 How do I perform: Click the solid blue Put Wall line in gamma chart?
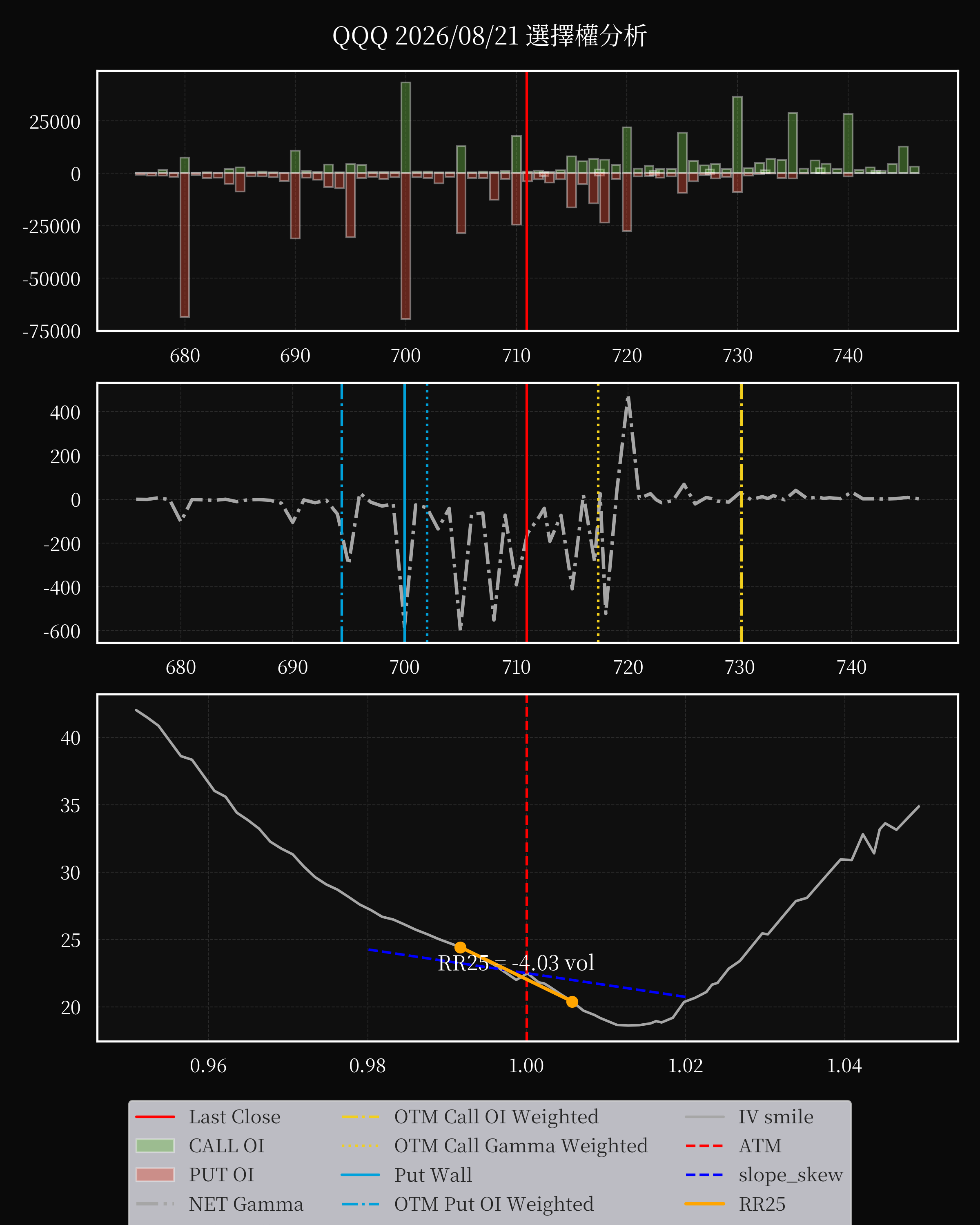(x=405, y=513)
